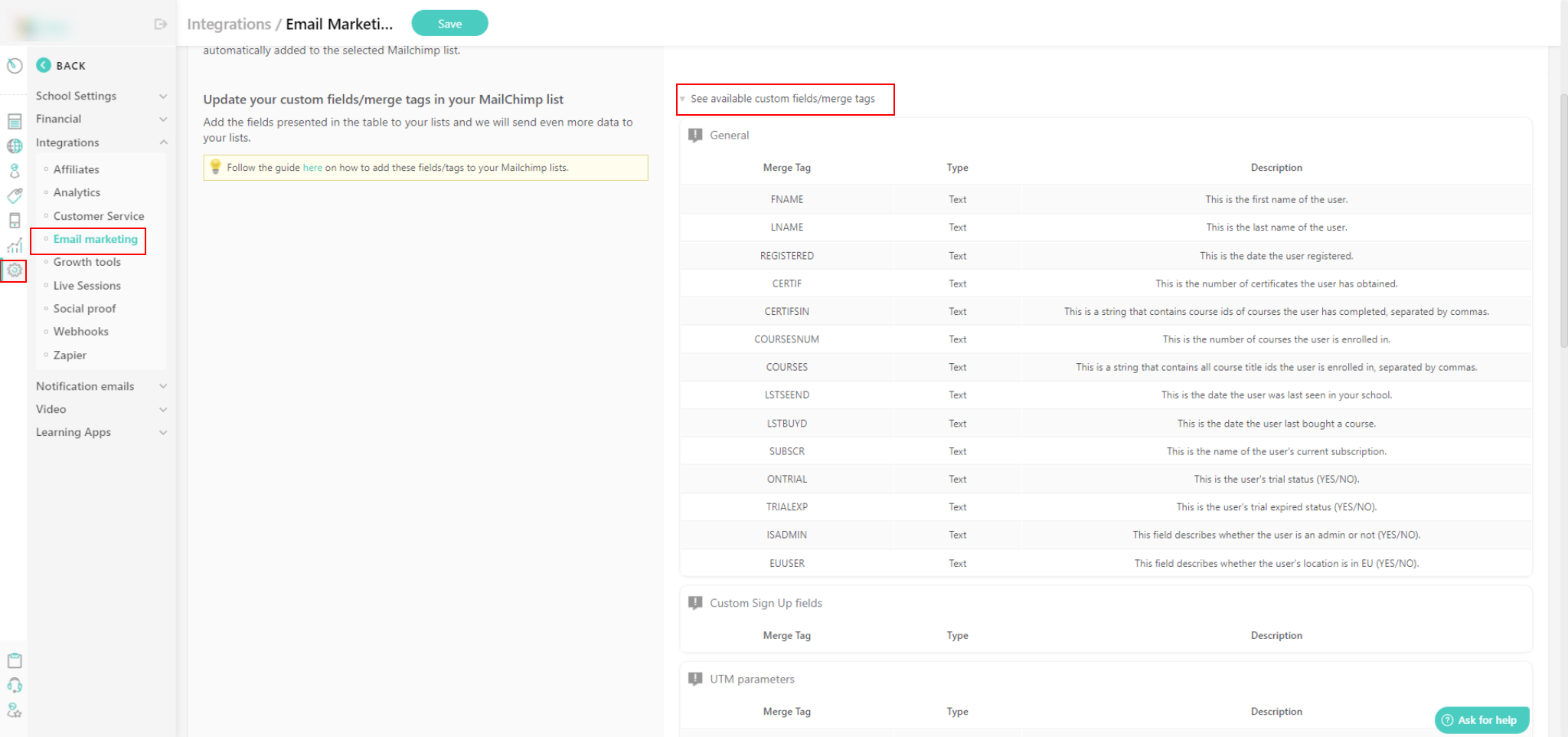Open the tag/marketing icon in sidebar
Screen dimensions: 1568x737
pyautogui.click(x=15, y=195)
